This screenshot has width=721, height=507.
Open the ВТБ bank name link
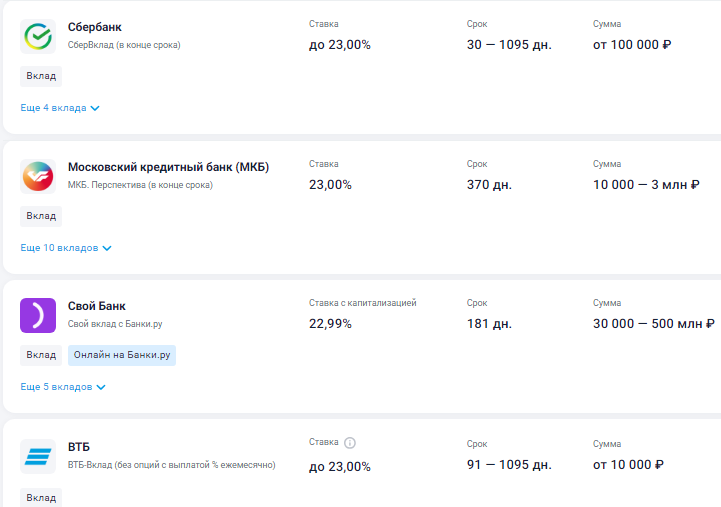(79, 447)
